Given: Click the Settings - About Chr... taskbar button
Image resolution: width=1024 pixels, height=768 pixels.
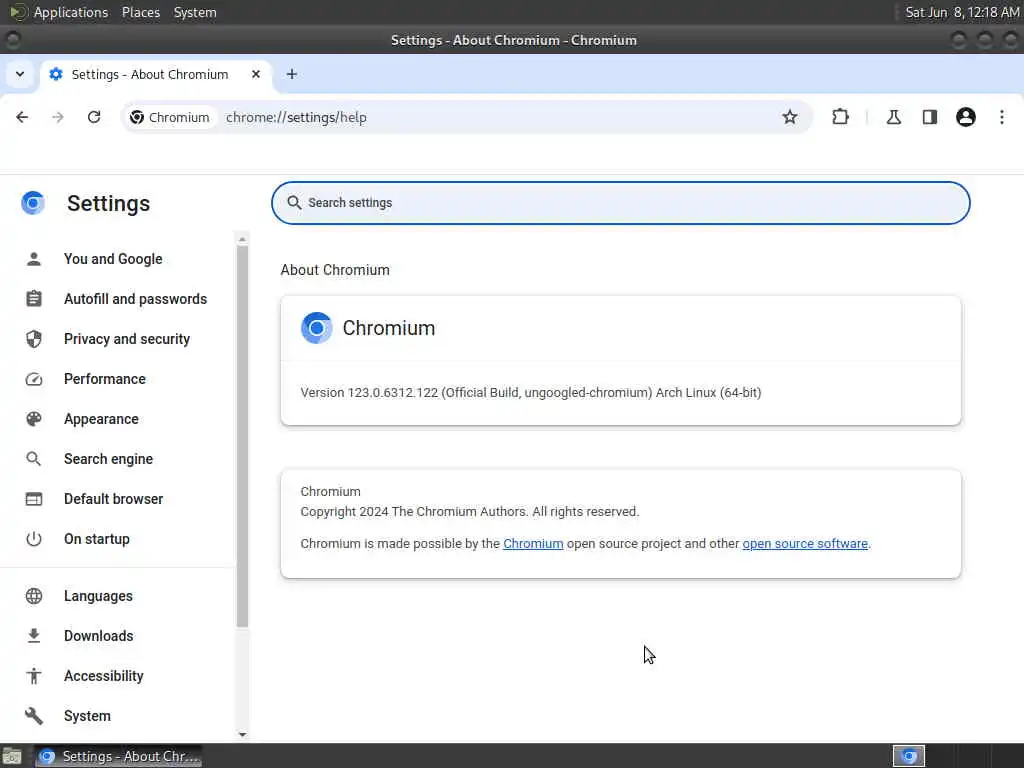Looking at the screenshot, I should (118, 756).
